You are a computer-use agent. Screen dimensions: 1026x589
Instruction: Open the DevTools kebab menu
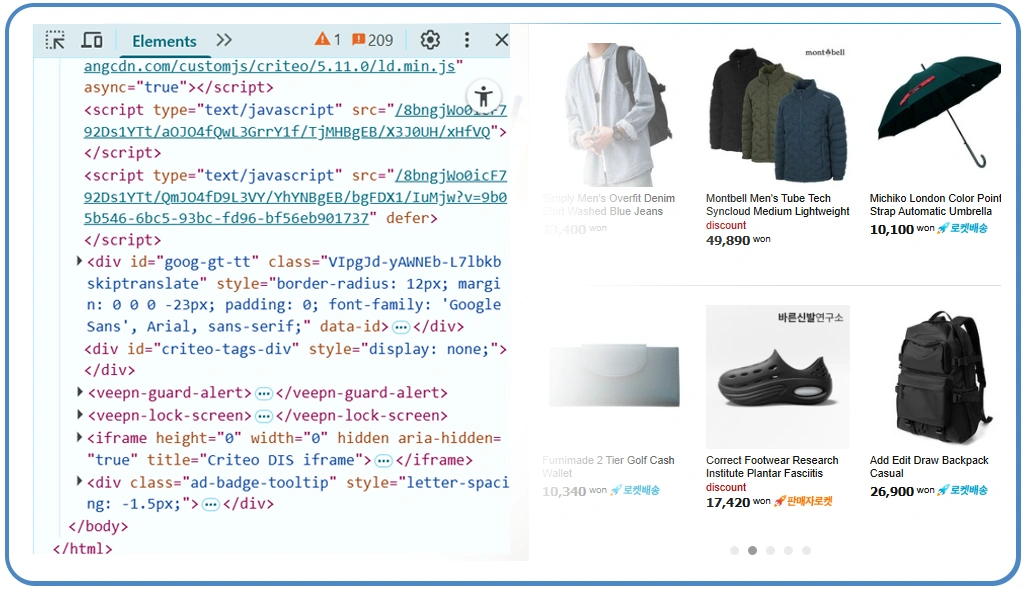click(466, 40)
